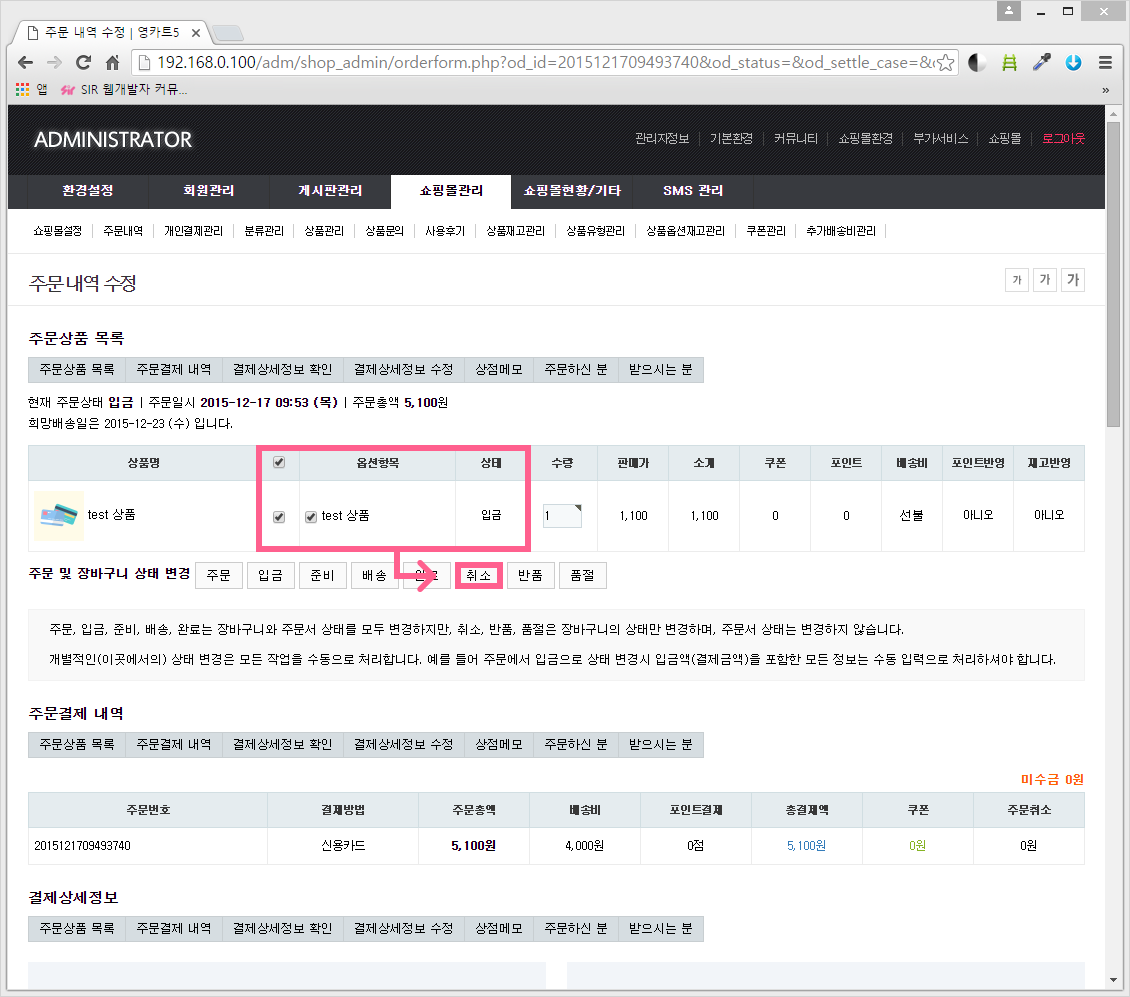Open the SMS 관리 tab
Screen dimensions: 1130x997
693,191
